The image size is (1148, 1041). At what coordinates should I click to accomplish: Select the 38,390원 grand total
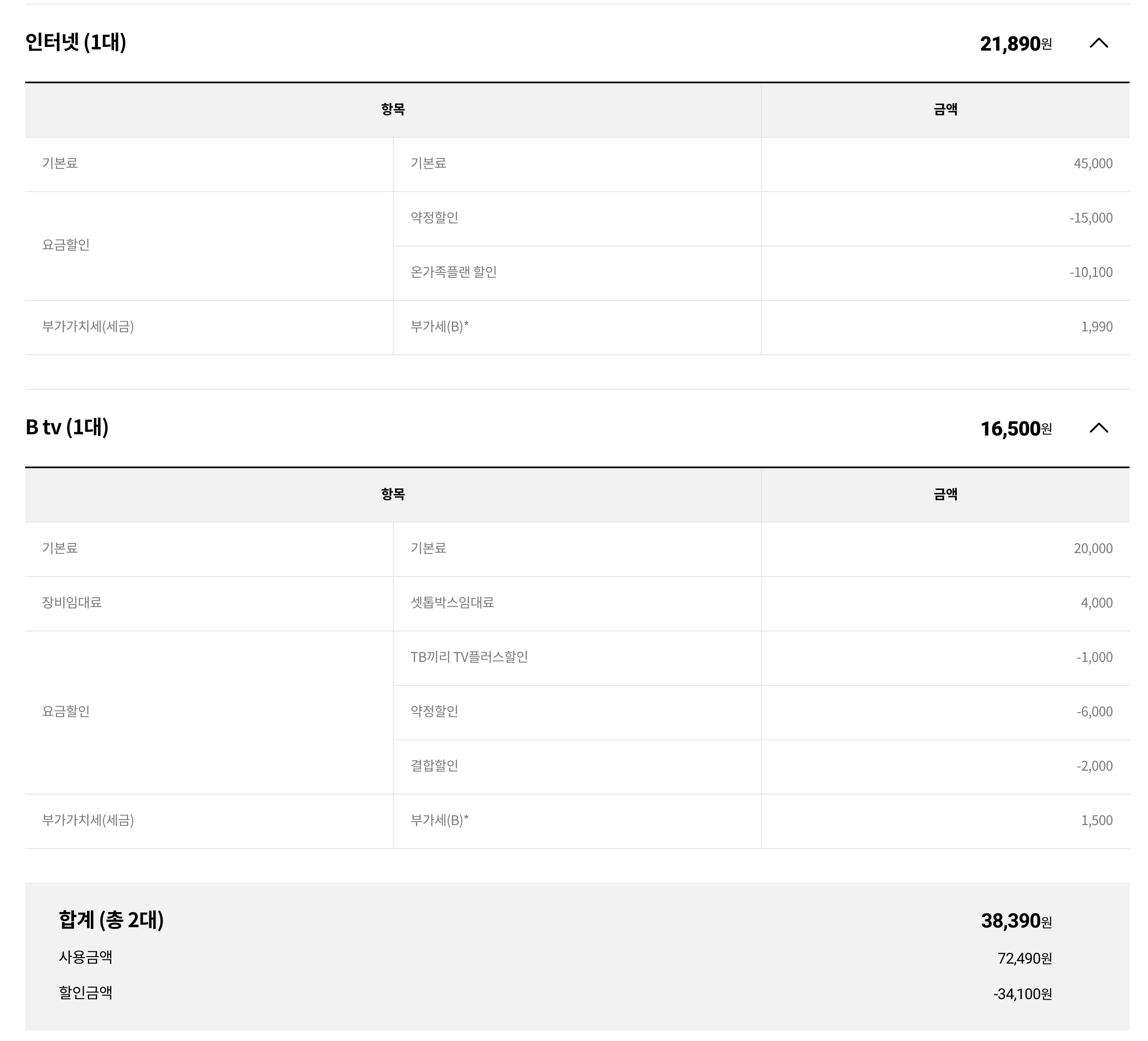[x=1016, y=921]
